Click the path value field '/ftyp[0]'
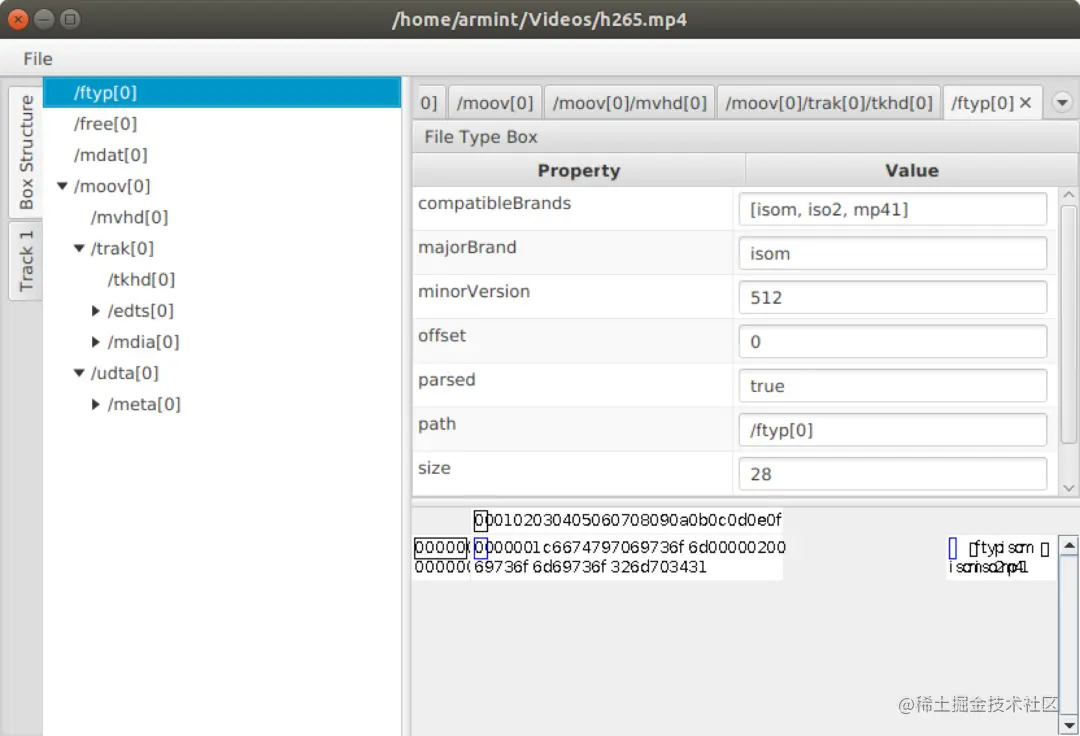This screenshot has height=736, width=1080. point(893,430)
